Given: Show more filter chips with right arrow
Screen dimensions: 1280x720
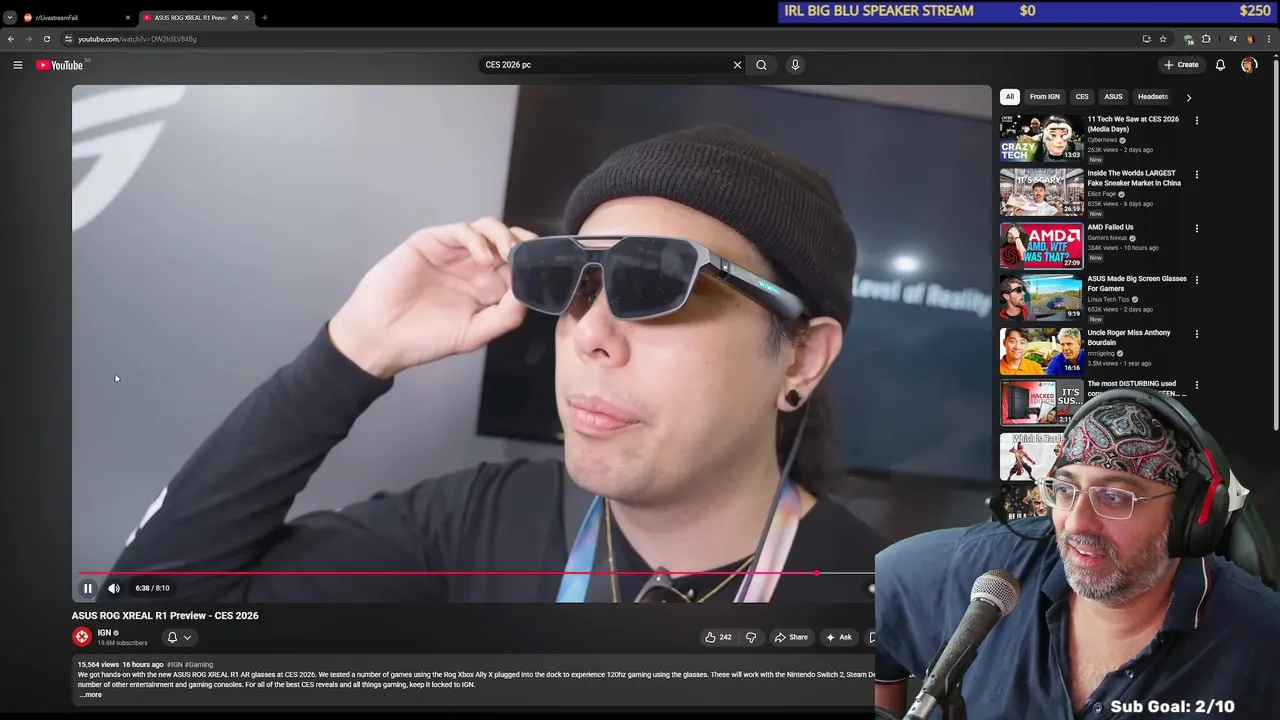Looking at the screenshot, I should [x=1188, y=97].
